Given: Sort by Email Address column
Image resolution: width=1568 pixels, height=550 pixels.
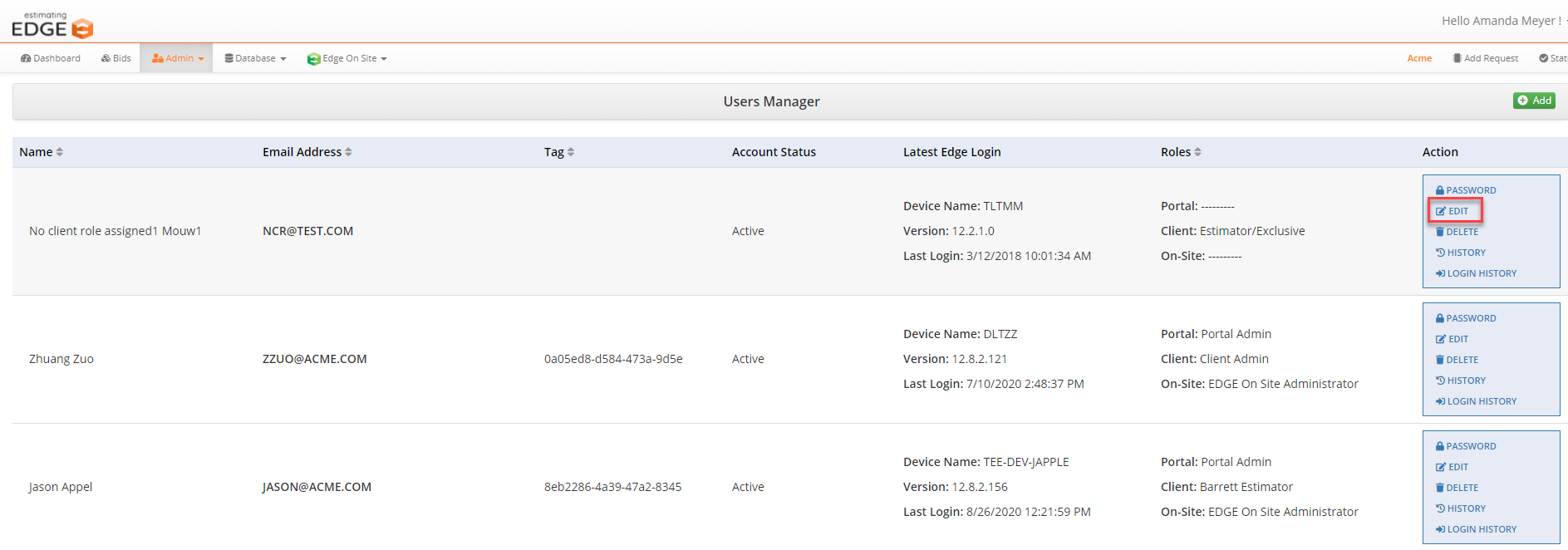Looking at the screenshot, I should (x=307, y=152).
